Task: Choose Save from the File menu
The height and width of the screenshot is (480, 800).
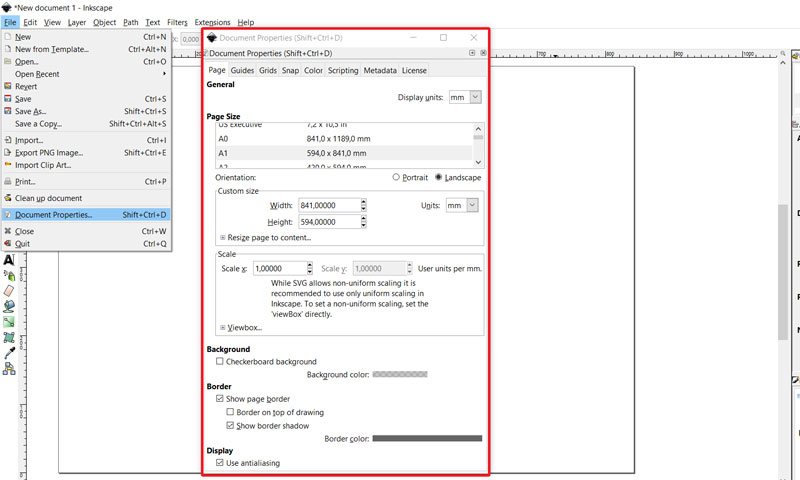Action: tap(86, 99)
